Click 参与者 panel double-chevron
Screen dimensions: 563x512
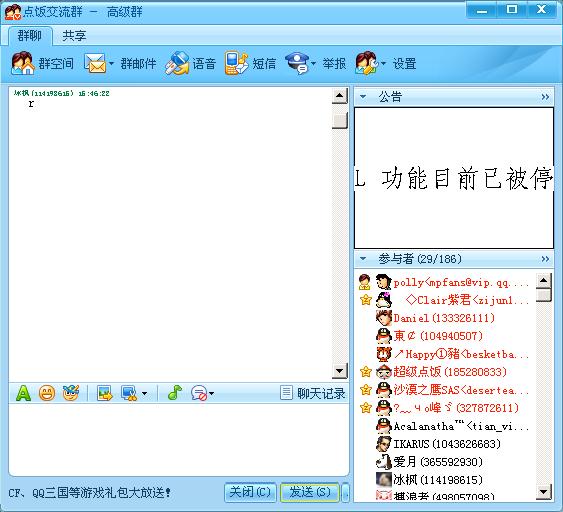(545, 259)
